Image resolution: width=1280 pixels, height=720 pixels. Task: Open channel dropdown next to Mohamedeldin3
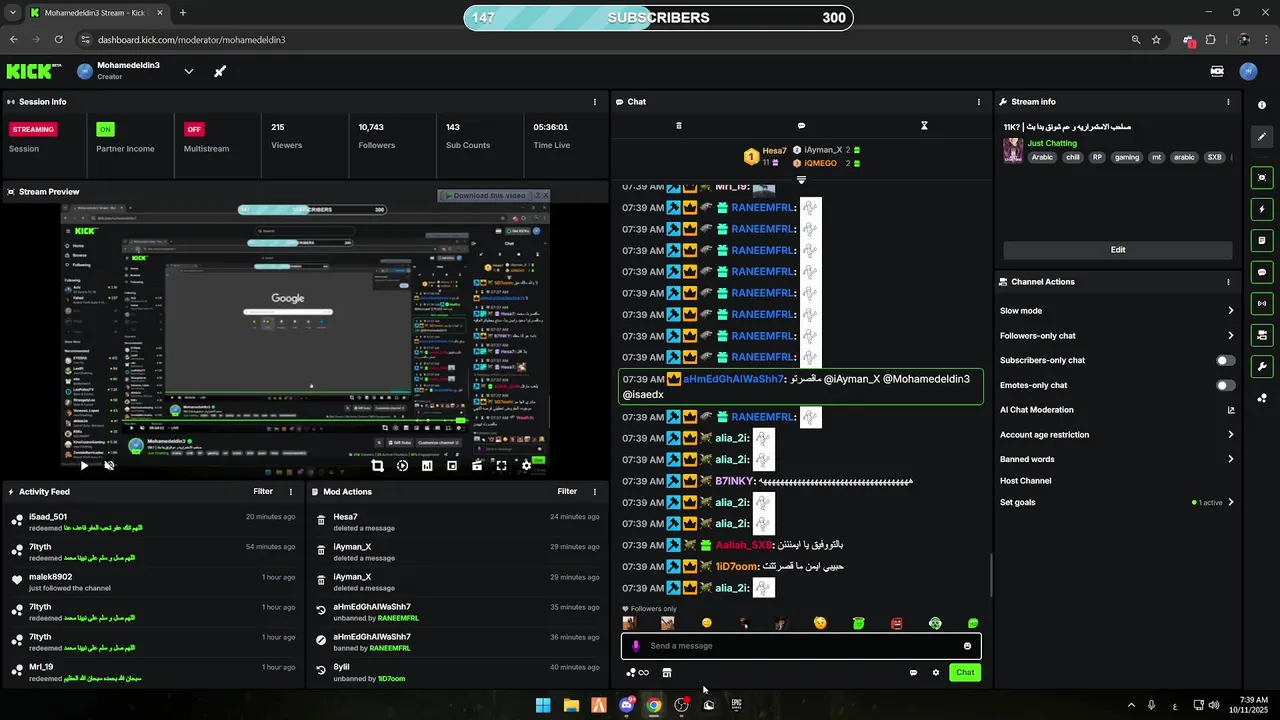pyautogui.click(x=188, y=71)
